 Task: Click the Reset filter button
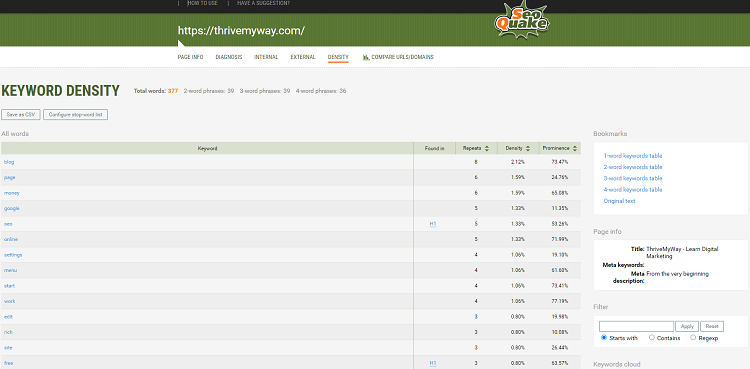point(712,326)
